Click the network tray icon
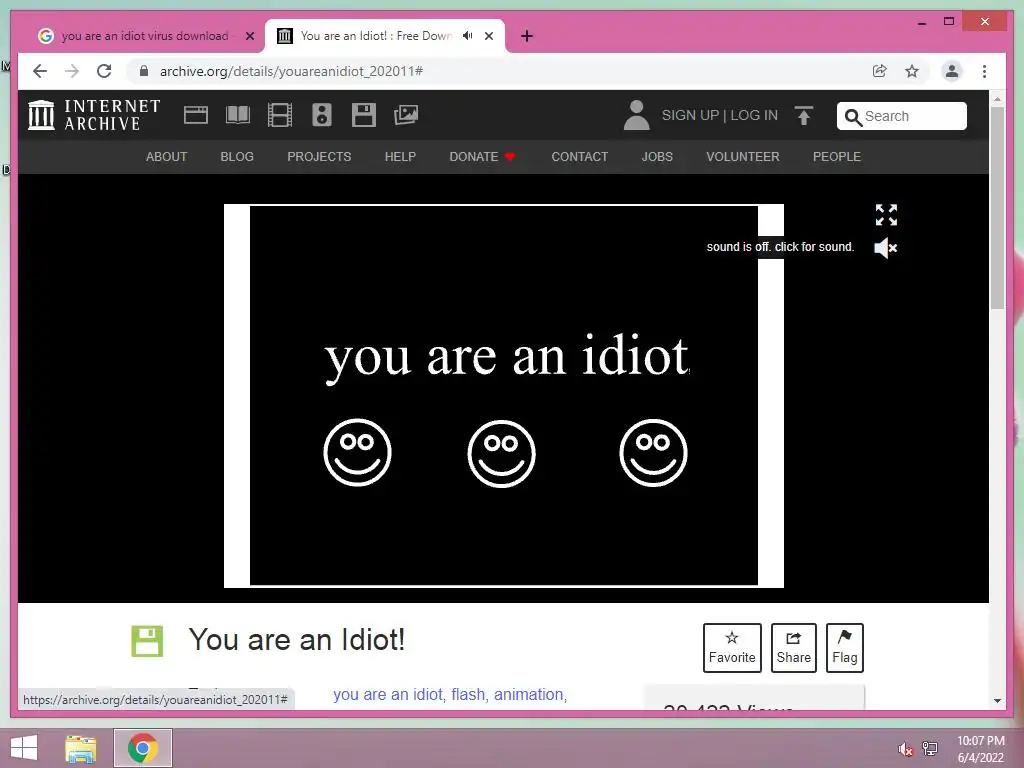Viewport: 1024px width, 768px height. tap(930, 748)
